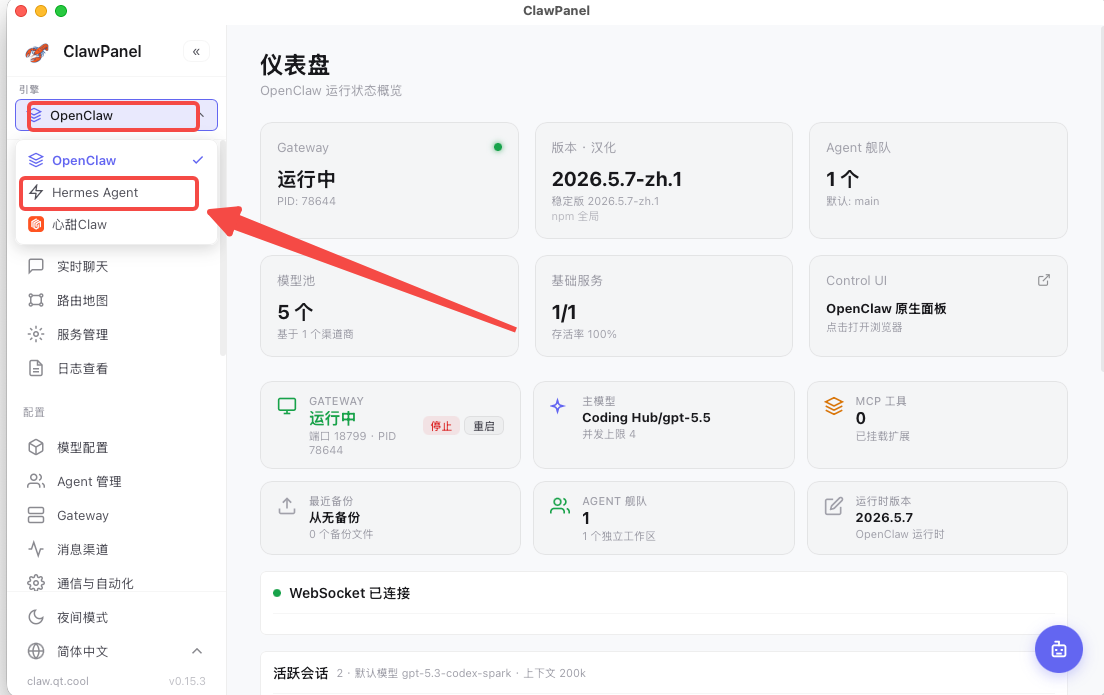Open the 版本 · 汉化 version card
The image size is (1104, 695).
[664, 181]
